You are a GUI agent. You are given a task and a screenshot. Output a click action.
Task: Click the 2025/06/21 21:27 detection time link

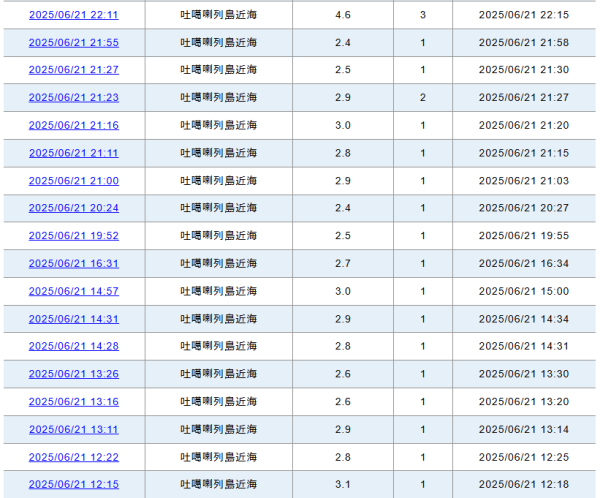click(x=73, y=70)
